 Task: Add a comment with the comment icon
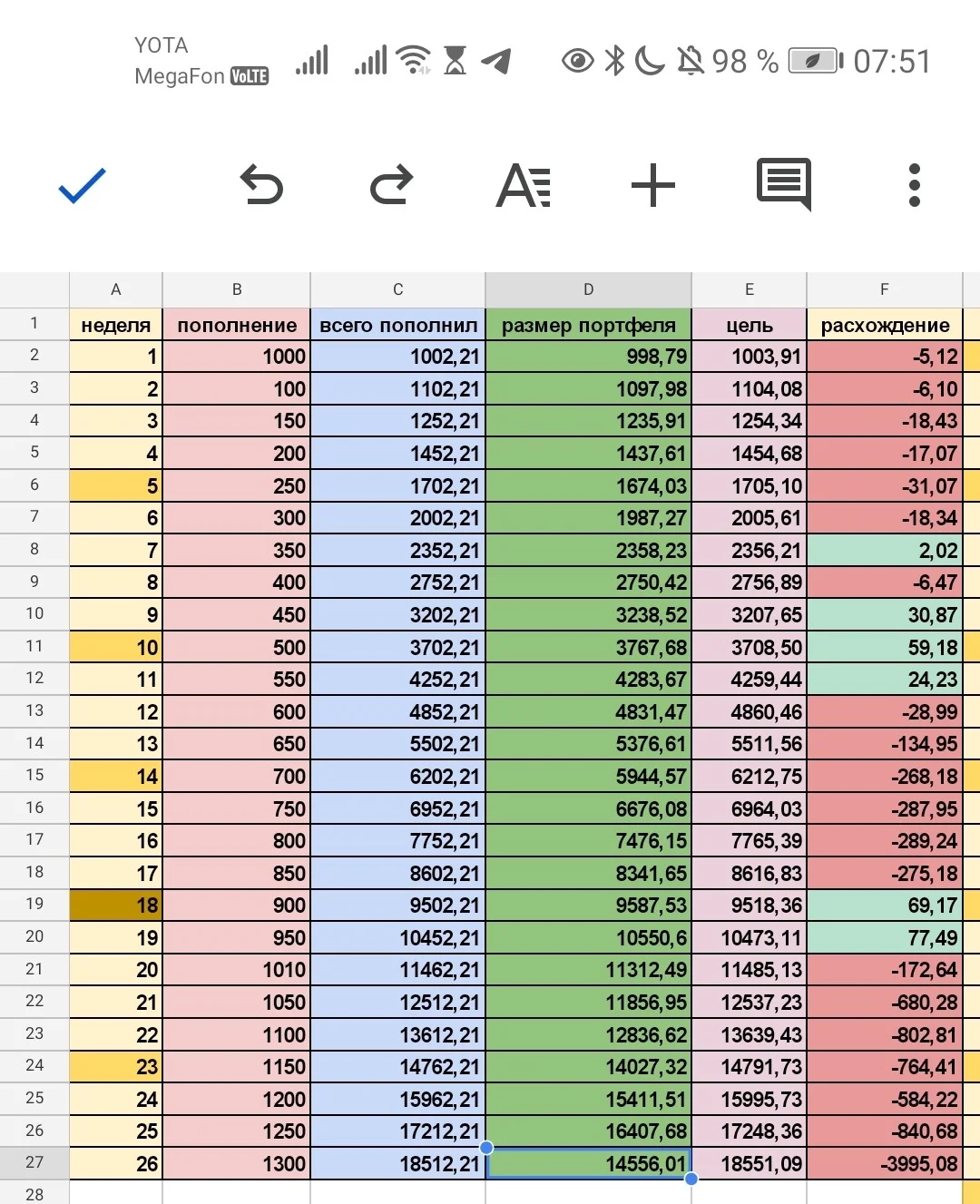click(784, 184)
